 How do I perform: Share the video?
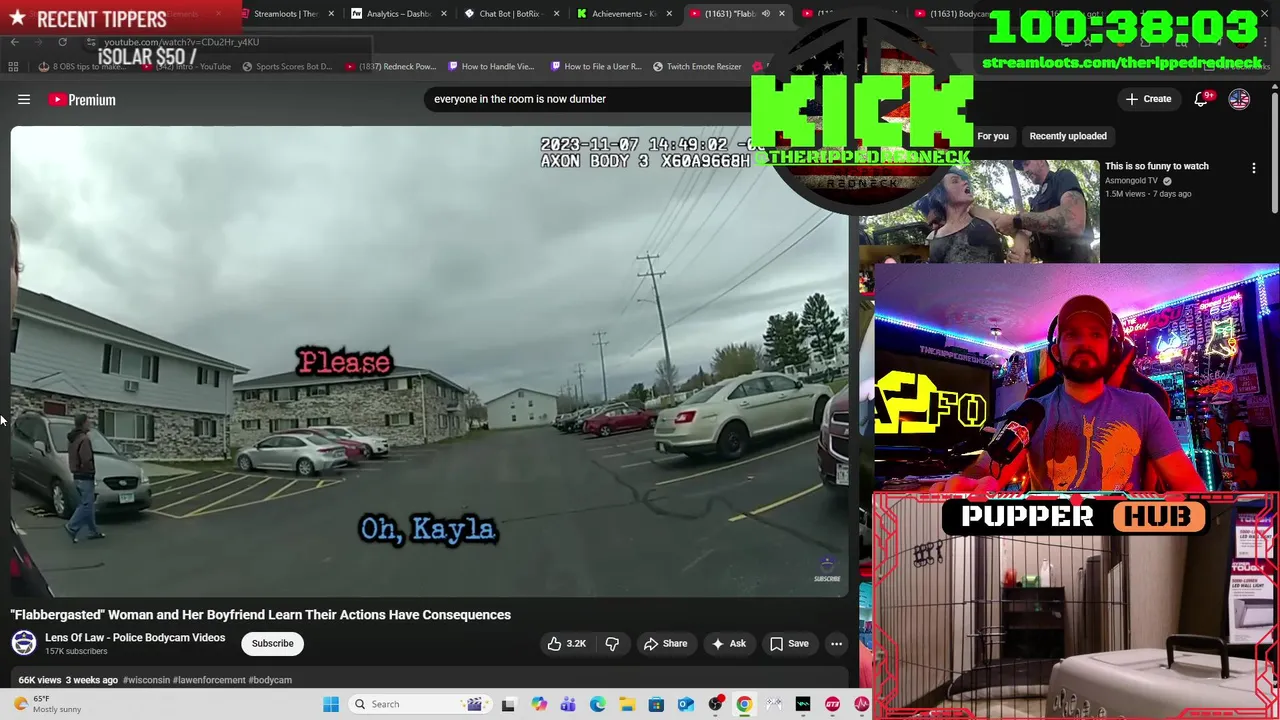pyautogui.click(x=665, y=644)
